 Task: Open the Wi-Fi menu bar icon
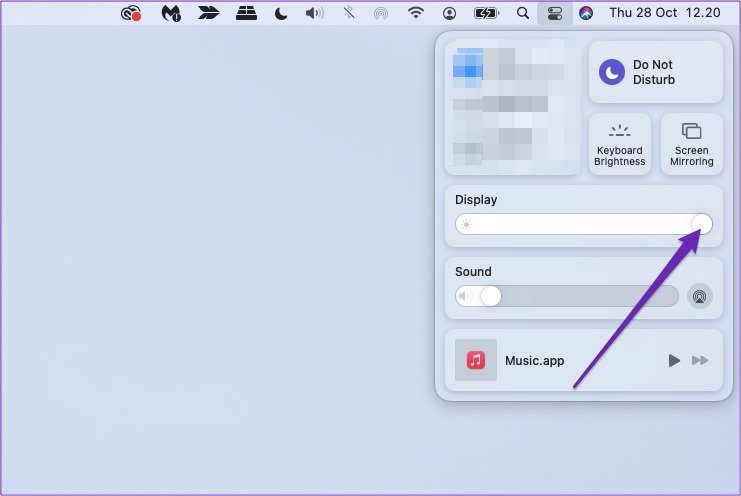pos(415,13)
